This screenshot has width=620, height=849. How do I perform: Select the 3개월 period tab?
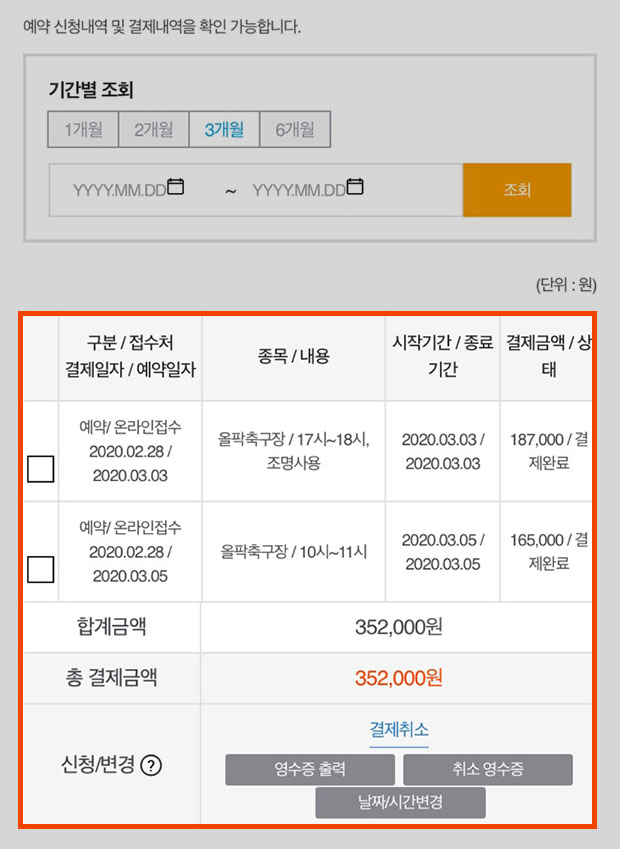224,129
